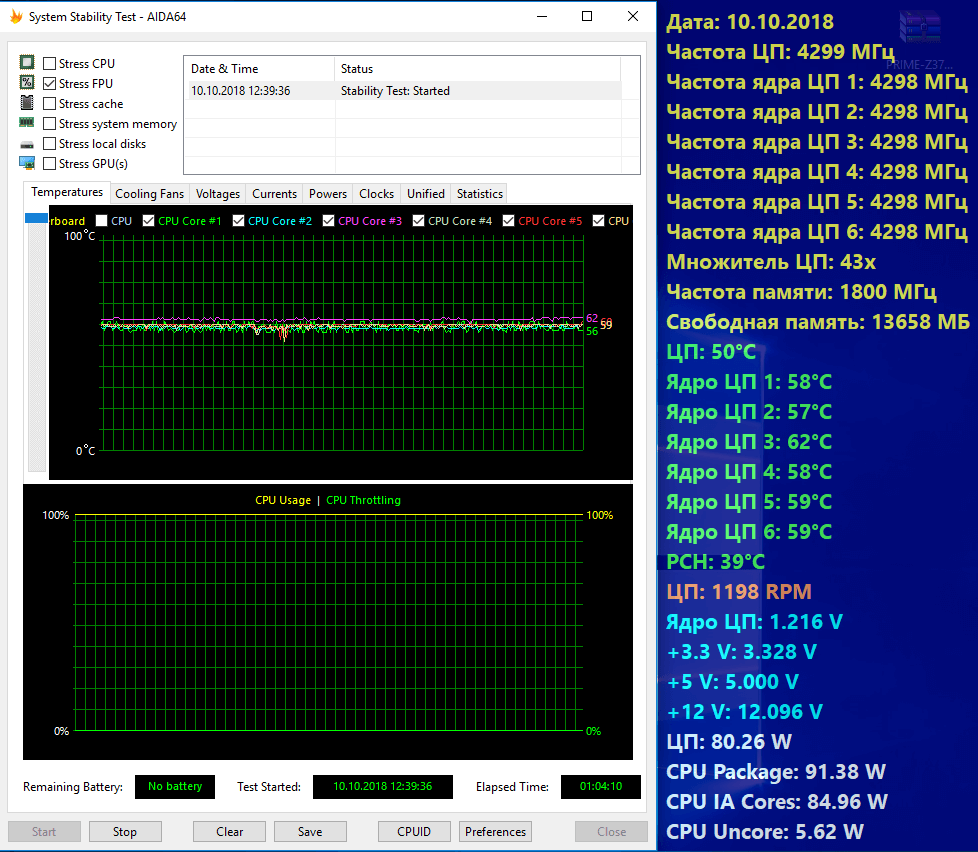Toggle CPU Core #3 graph legend checkbox
Viewport: 978px width, 852px height.
(329, 221)
